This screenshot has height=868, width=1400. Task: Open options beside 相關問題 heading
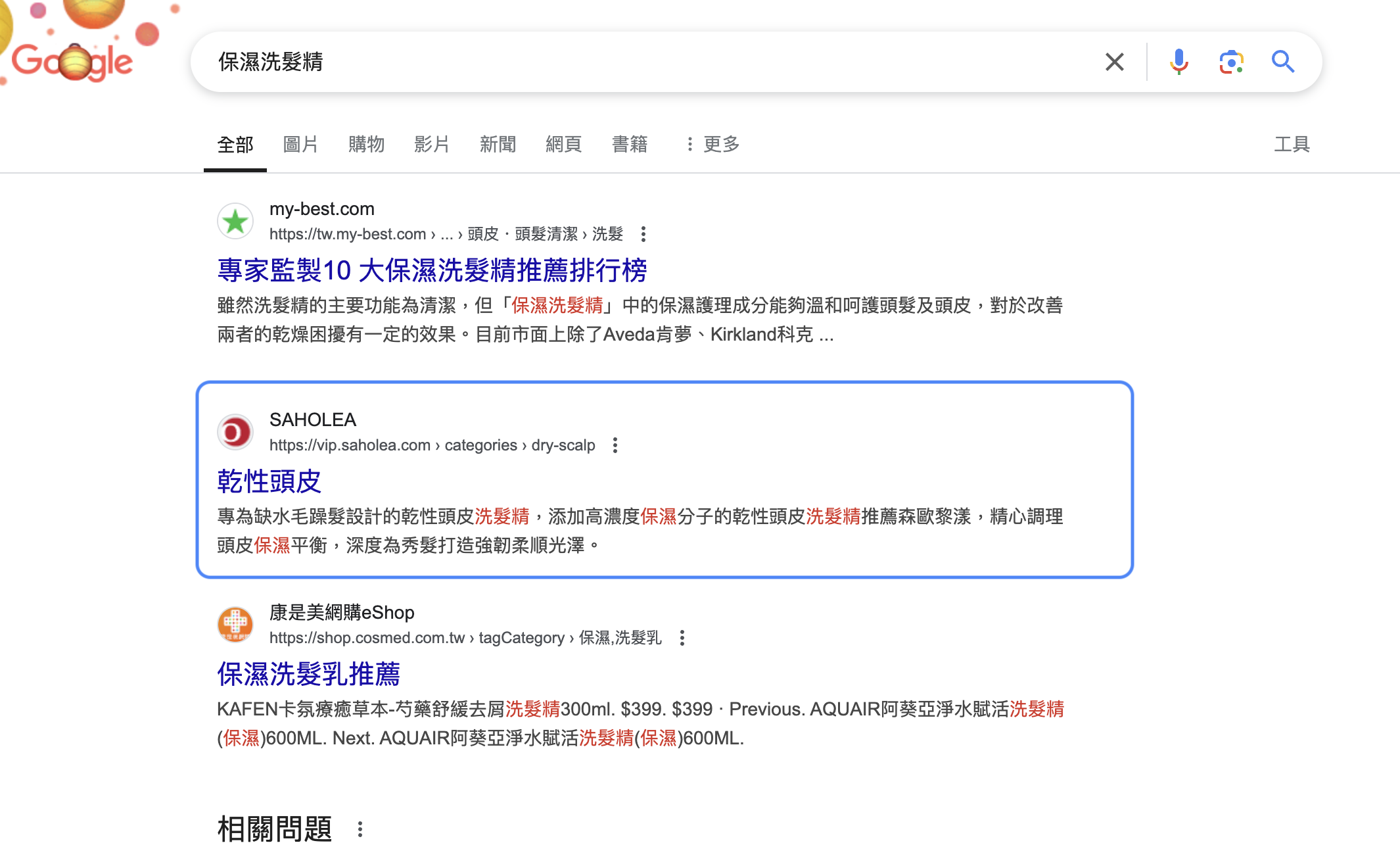click(x=360, y=829)
